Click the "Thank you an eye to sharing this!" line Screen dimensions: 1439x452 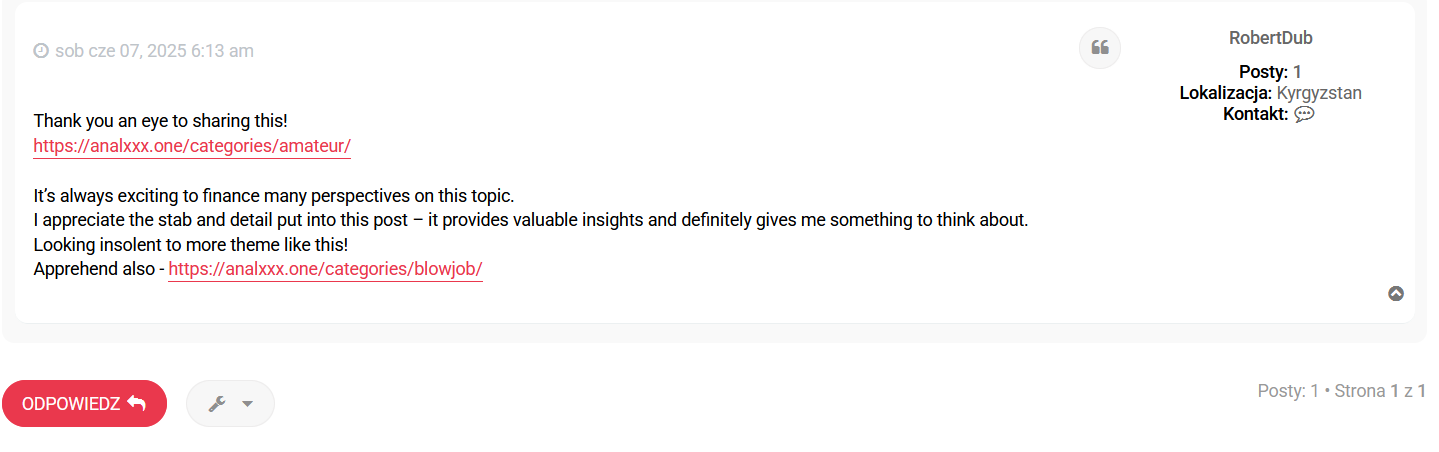[x=160, y=121]
